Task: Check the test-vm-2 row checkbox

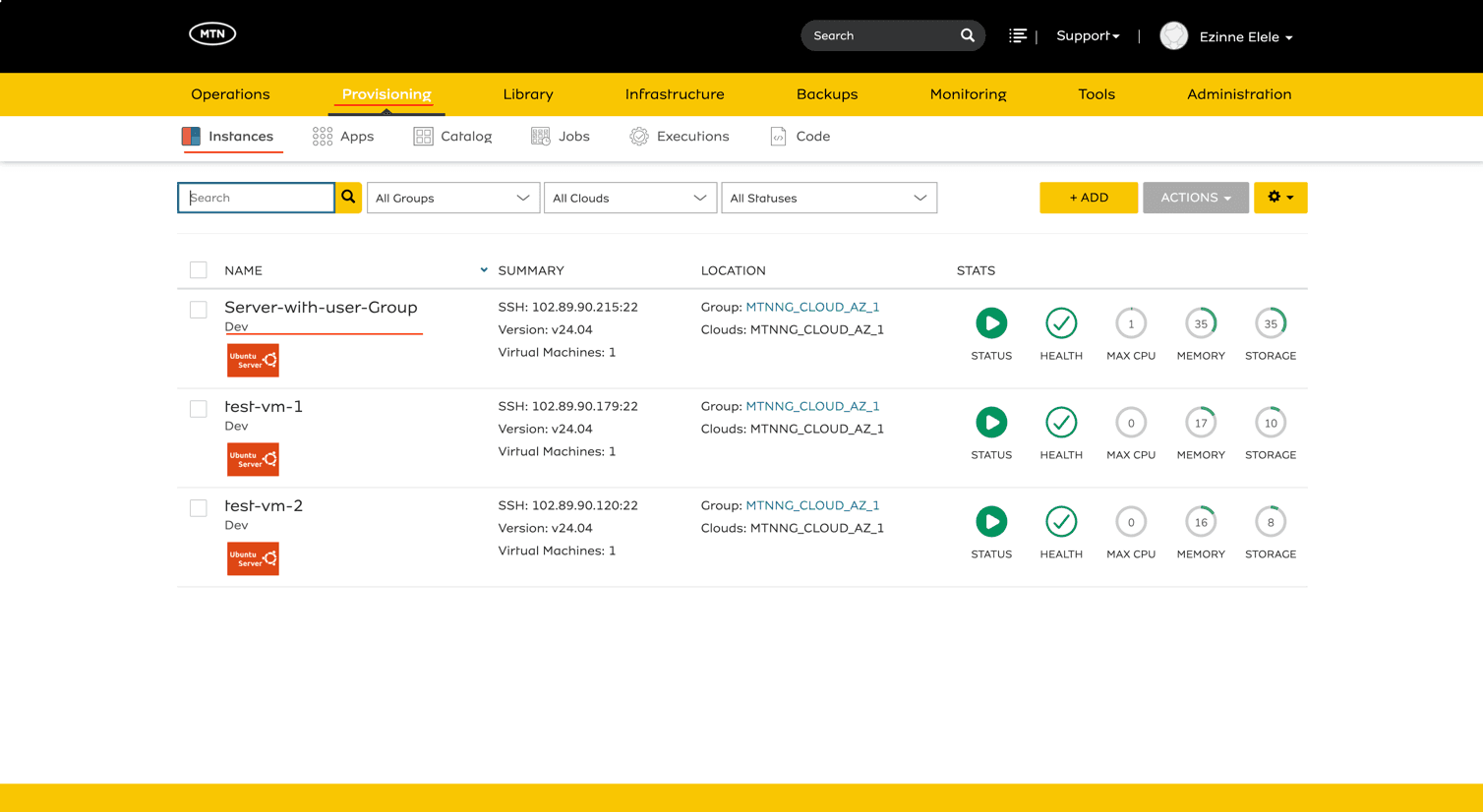Action: 199,508
